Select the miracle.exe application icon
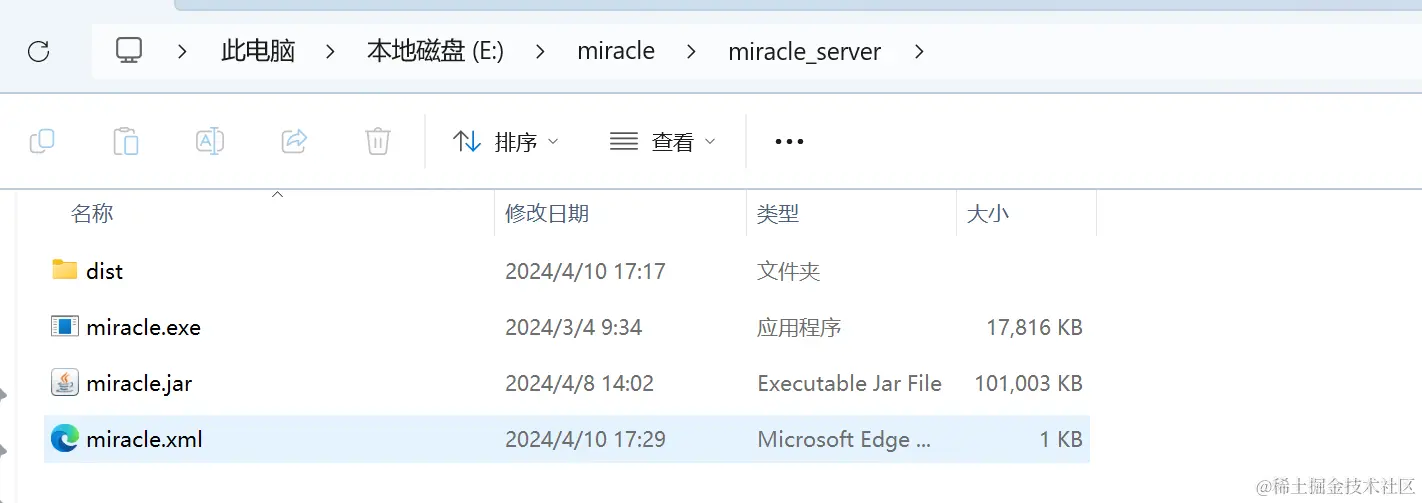Image resolution: width=1422 pixels, height=503 pixels. pyautogui.click(x=65, y=327)
